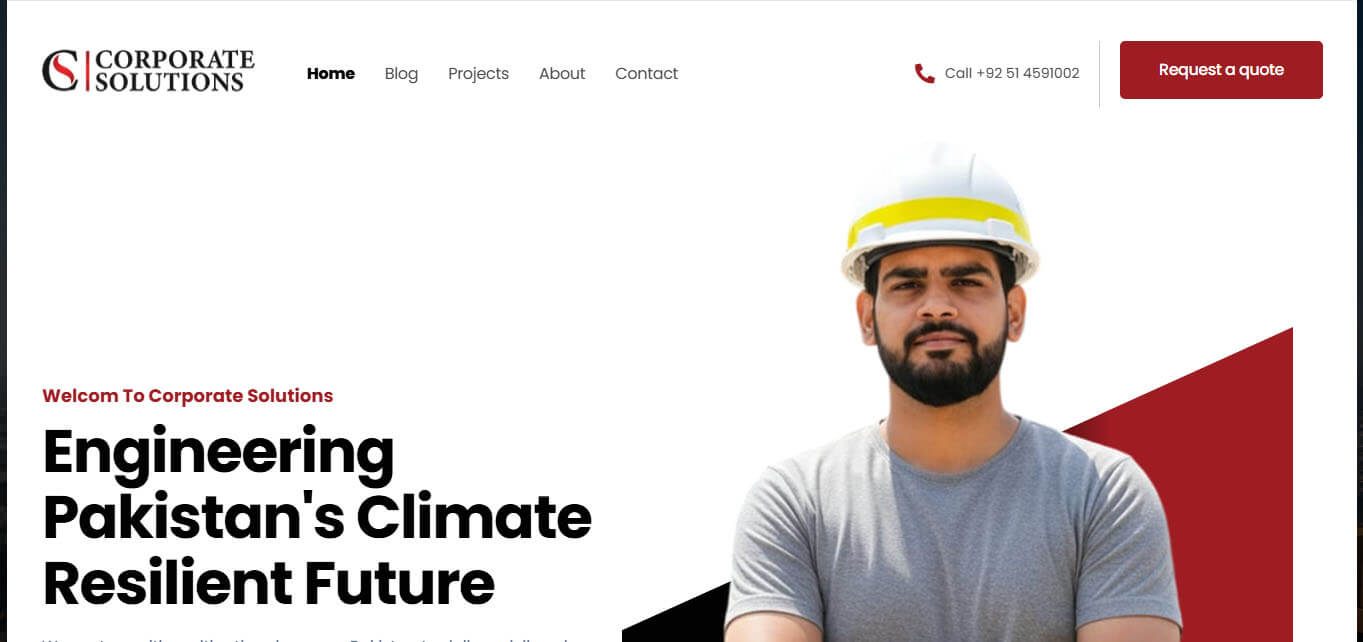The width and height of the screenshot is (1363, 642).
Task: Open the Projects navigation link
Action: point(478,74)
